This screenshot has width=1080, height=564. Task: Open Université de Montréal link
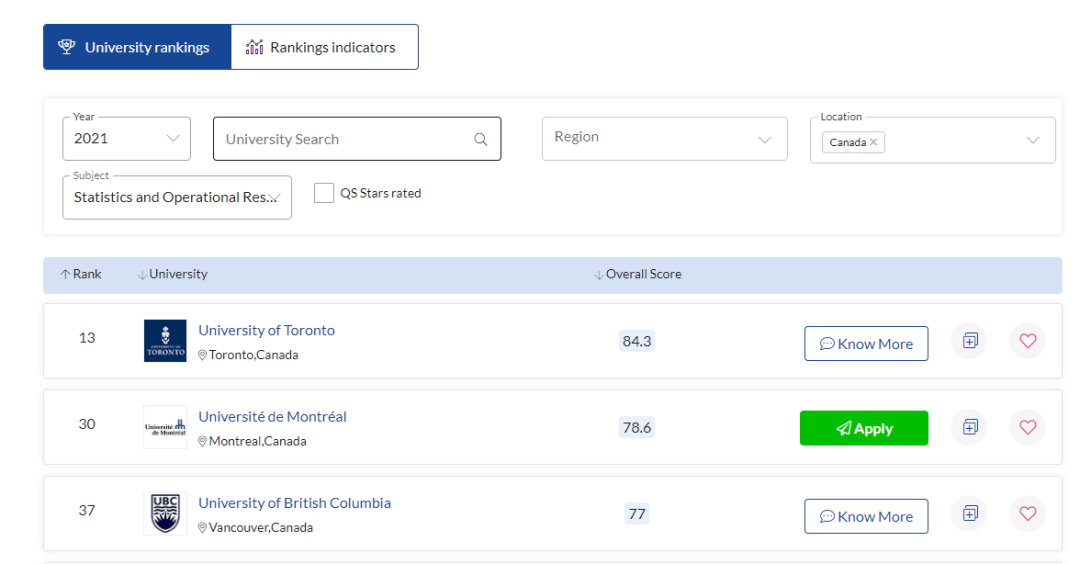coord(272,417)
